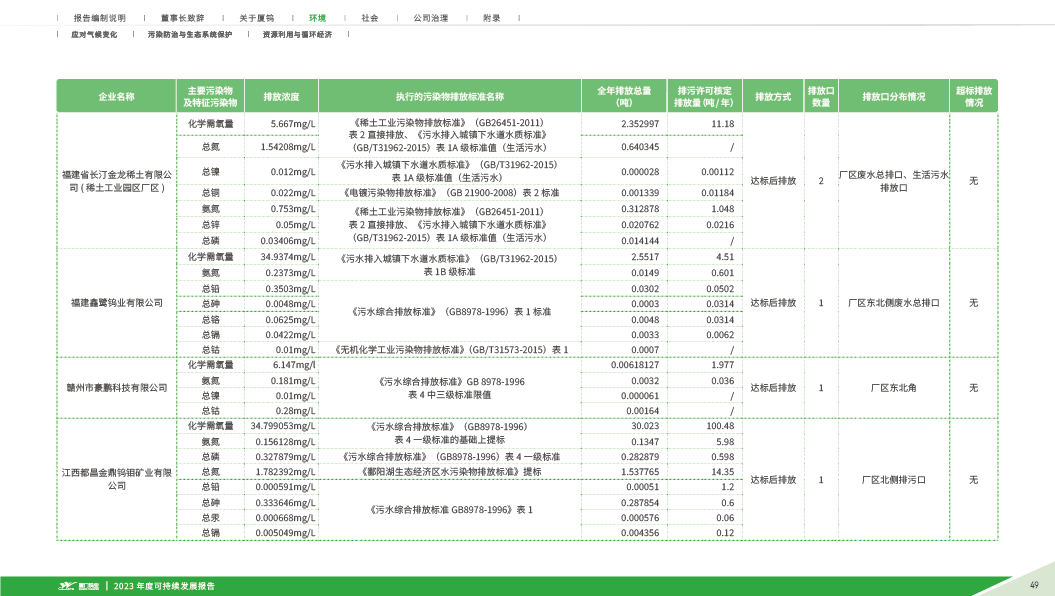This screenshot has height=596, width=1055.
Task: Open the 董事长致辞 tab
Action: pyautogui.click(x=181, y=18)
